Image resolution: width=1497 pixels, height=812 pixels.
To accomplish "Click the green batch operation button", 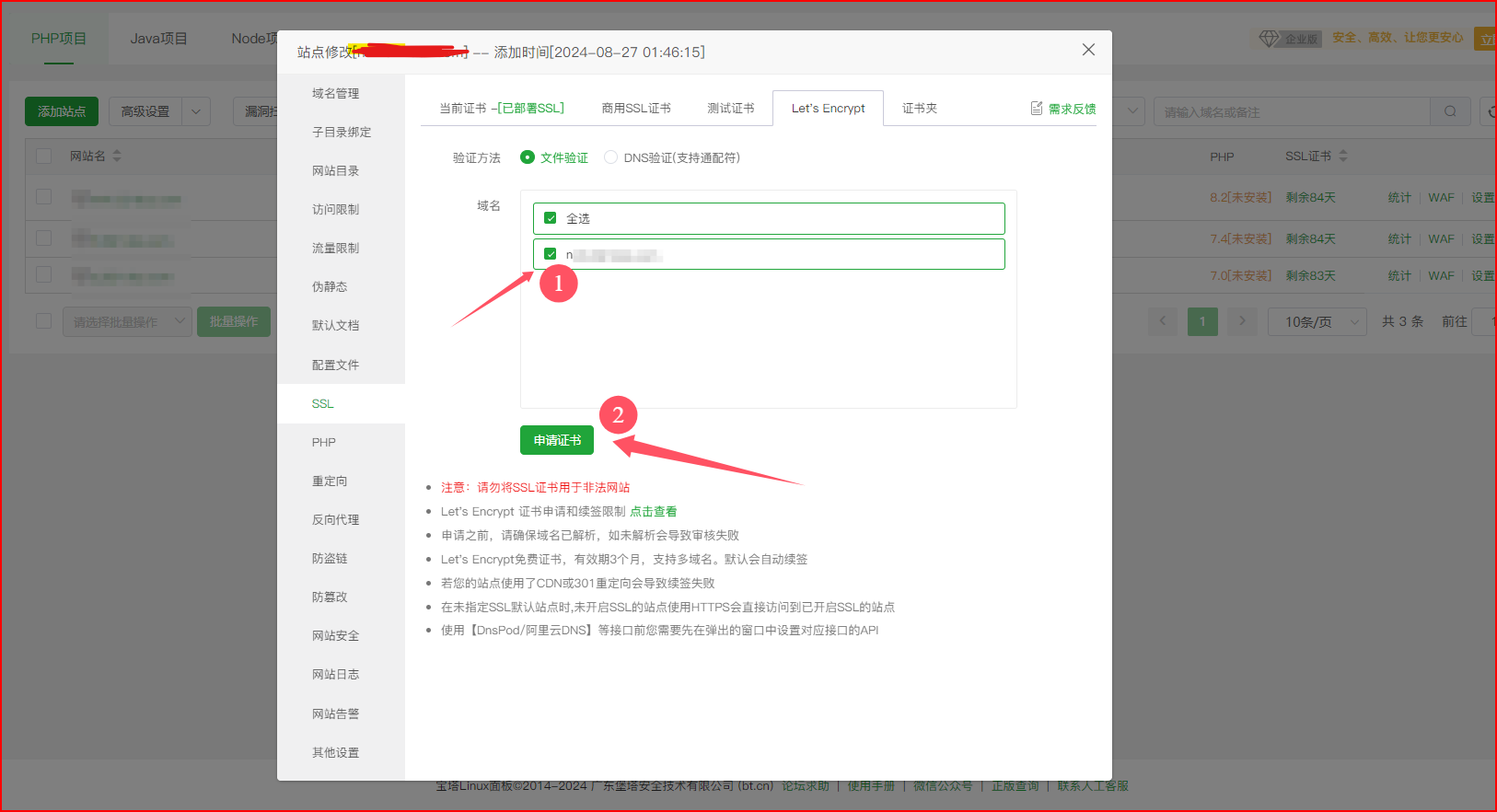I will point(234,321).
